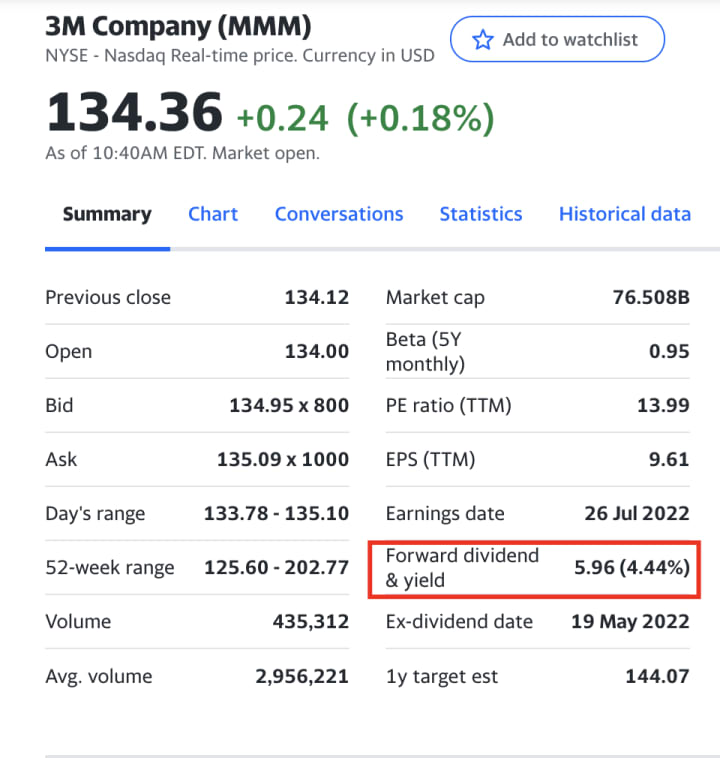Click Day's range value 133.78 - 135.10

point(276,513)
